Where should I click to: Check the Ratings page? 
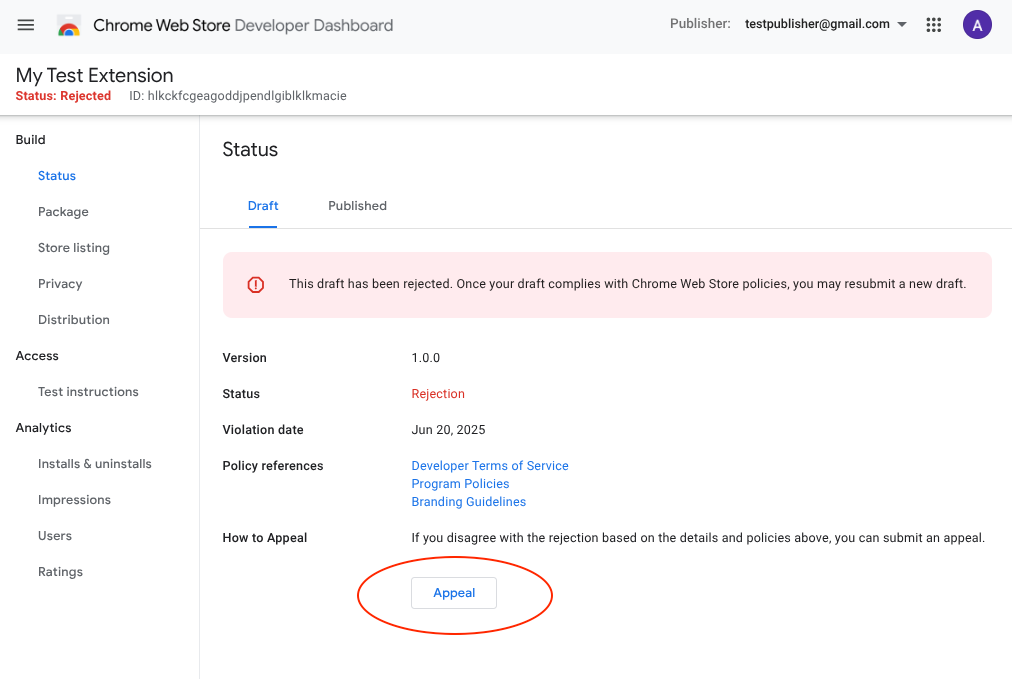60,571
